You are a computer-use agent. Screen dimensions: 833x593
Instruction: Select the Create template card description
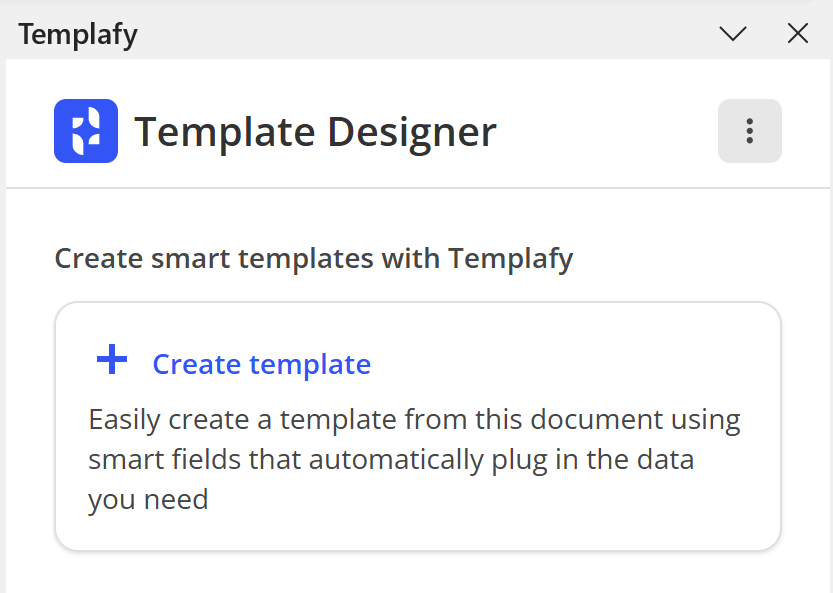click(414, 459)
